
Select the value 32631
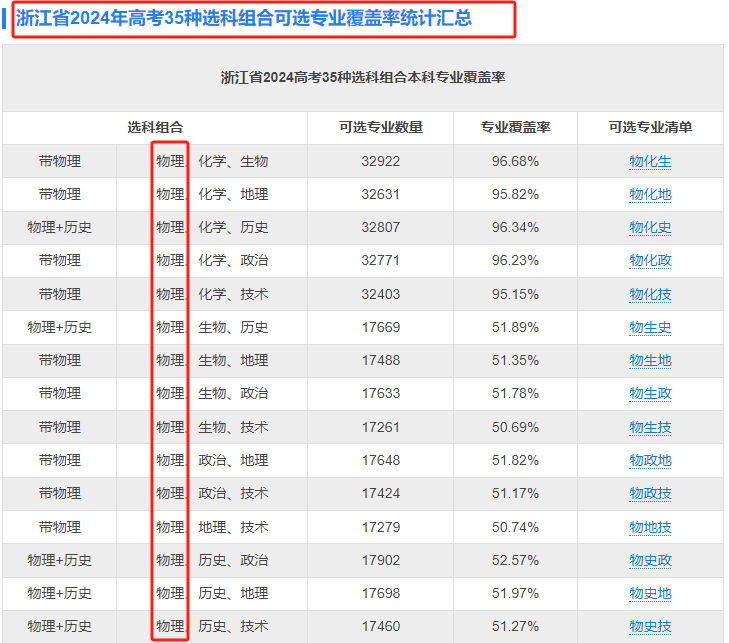point(380,194)
